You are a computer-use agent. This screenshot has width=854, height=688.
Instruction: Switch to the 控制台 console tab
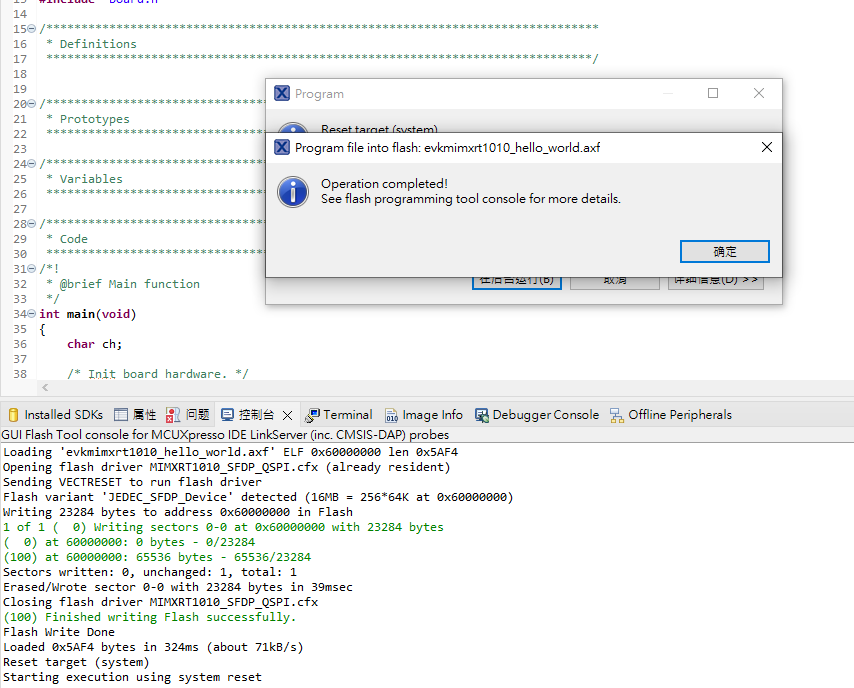pyautogui.click(x=252, y=414)
